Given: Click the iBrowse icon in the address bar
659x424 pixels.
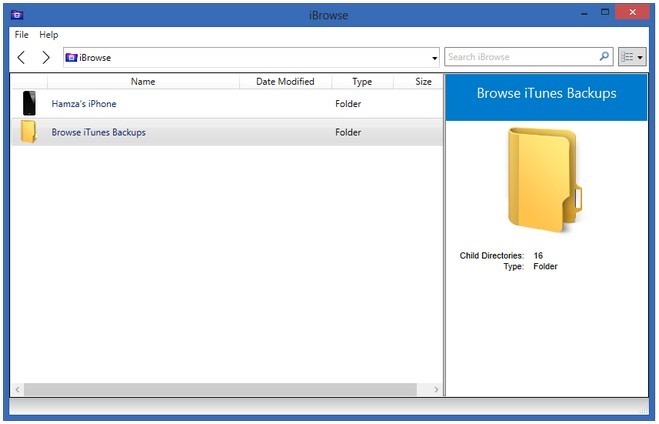Looking at the screenshot, I should (x=71, y=58).
